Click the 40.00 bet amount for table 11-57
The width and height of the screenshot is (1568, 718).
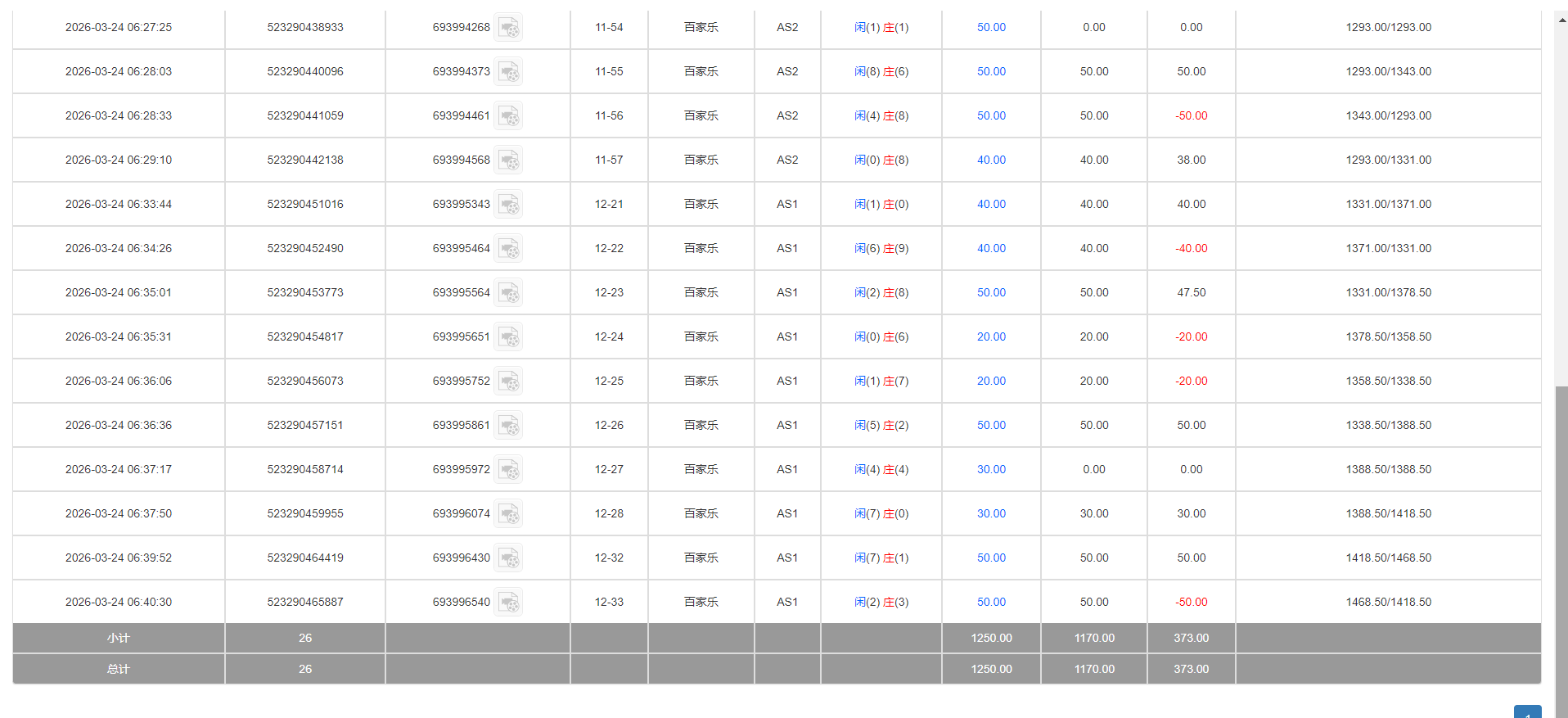pyautogui.click(x=991, y=160)
